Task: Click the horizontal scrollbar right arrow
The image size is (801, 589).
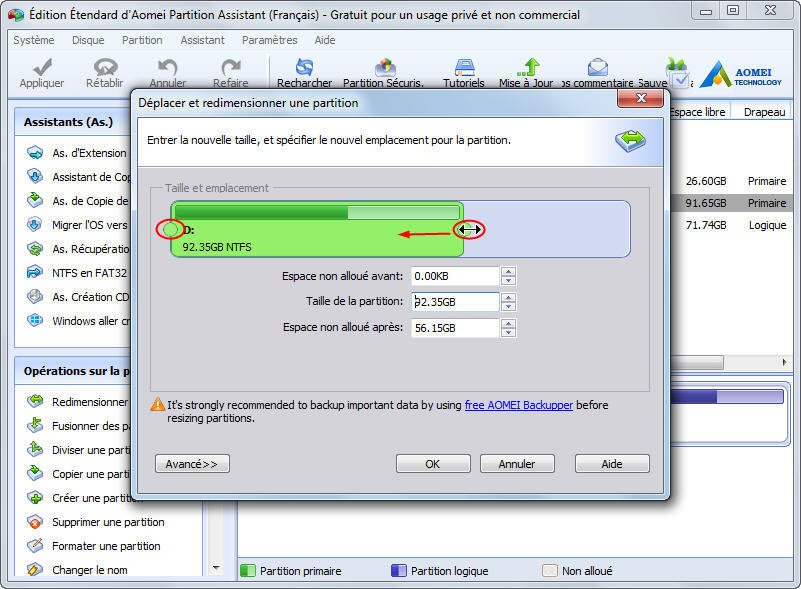Action: pos(785,362)
